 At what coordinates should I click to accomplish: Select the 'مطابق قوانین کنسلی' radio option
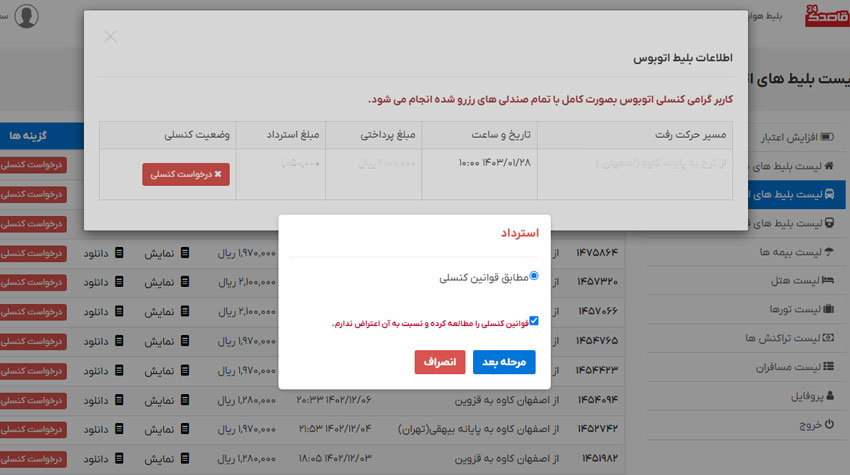[x=534, y=276]
